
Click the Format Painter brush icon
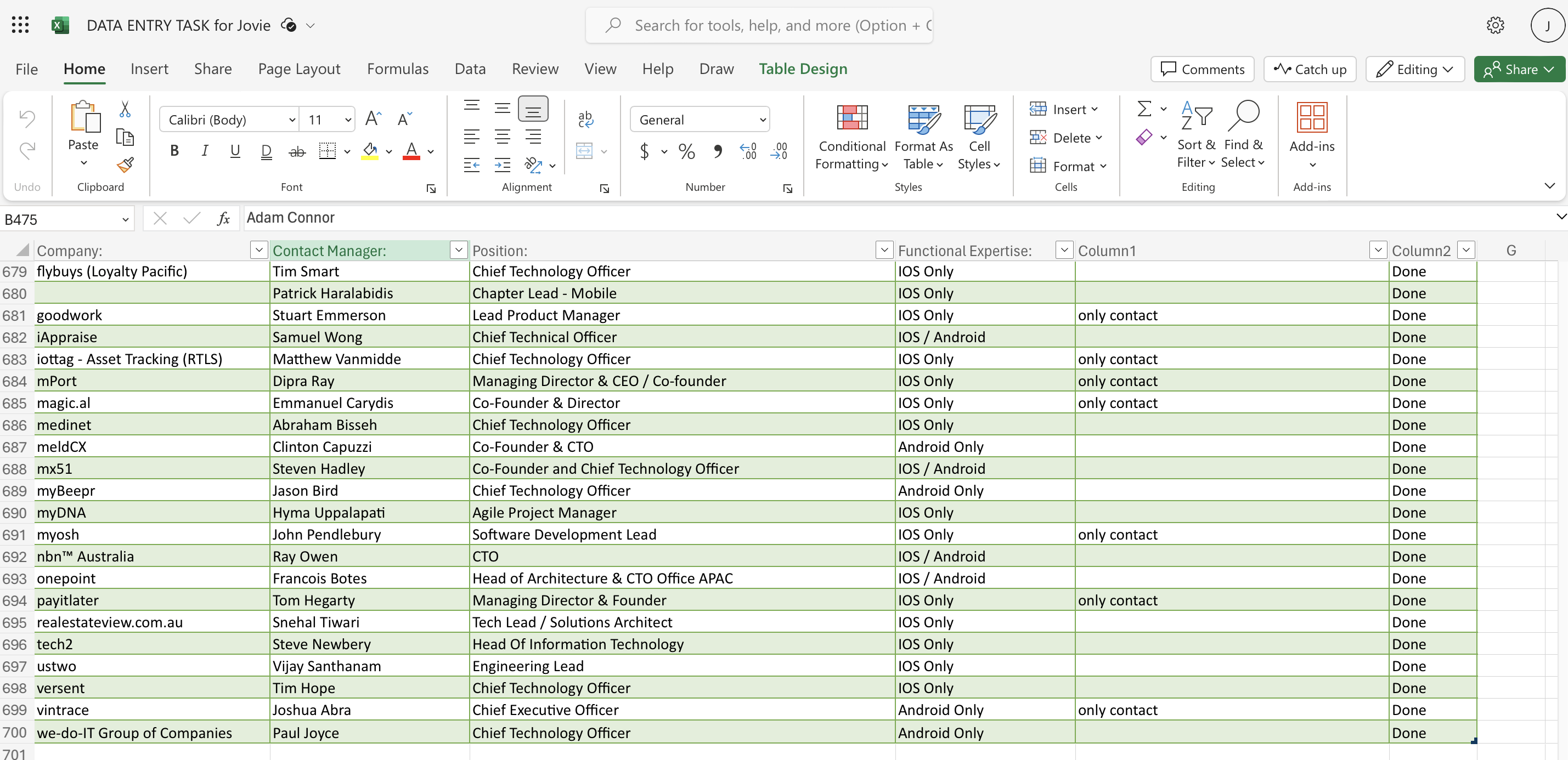pos(126,165)
